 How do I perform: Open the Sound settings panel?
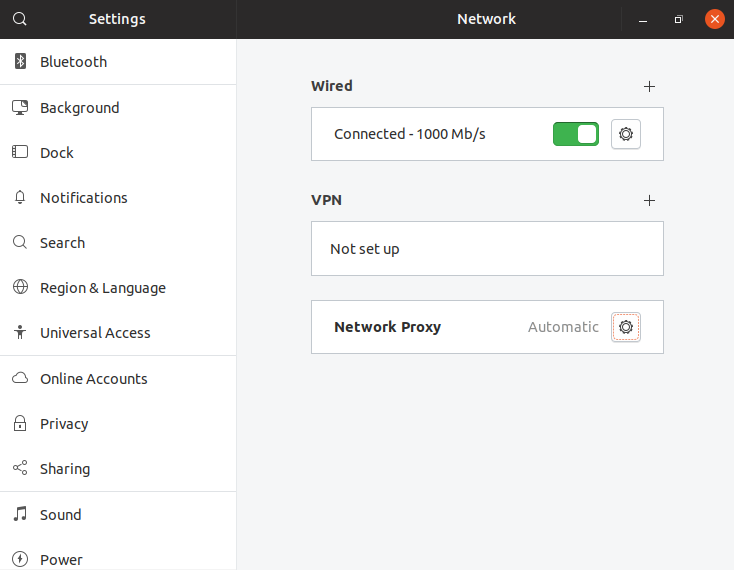118,514
